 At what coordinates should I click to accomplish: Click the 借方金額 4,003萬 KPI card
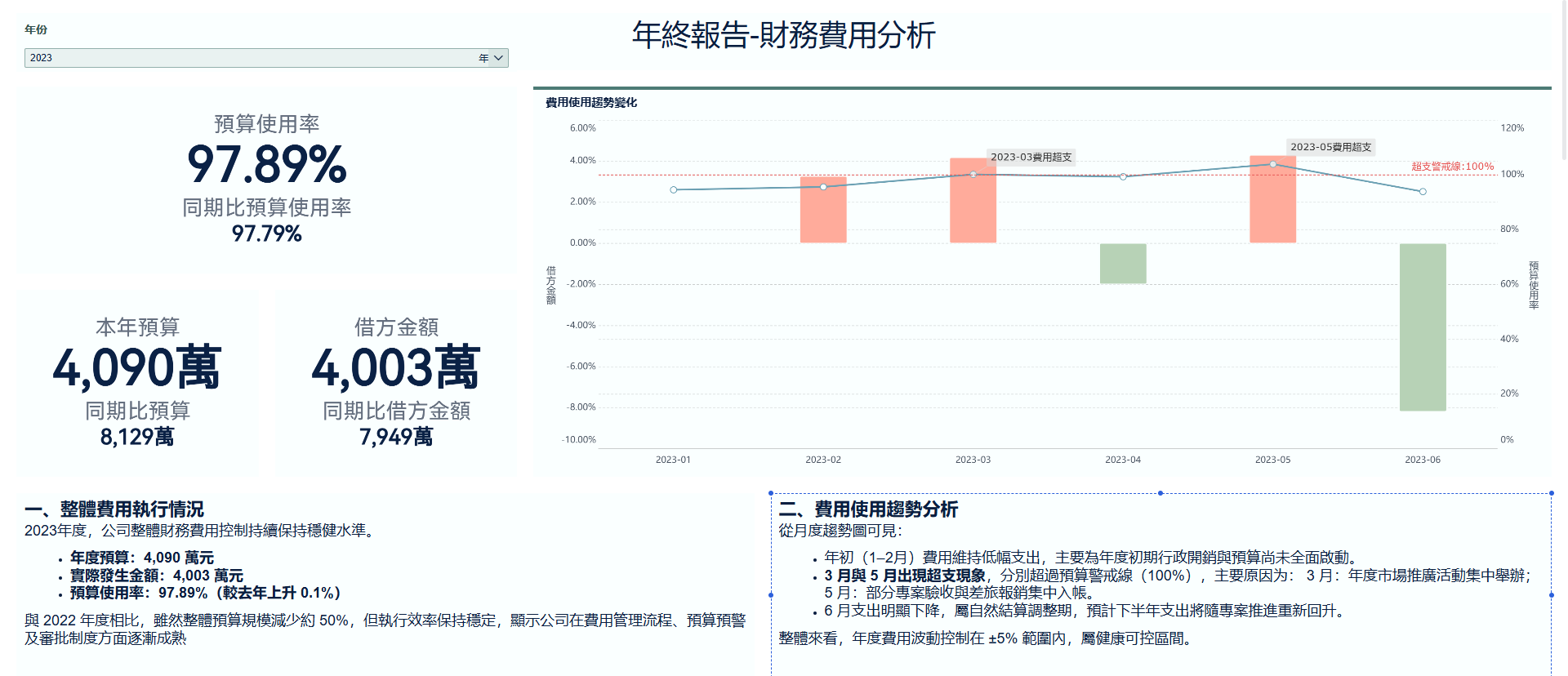[x=396, y=384]
